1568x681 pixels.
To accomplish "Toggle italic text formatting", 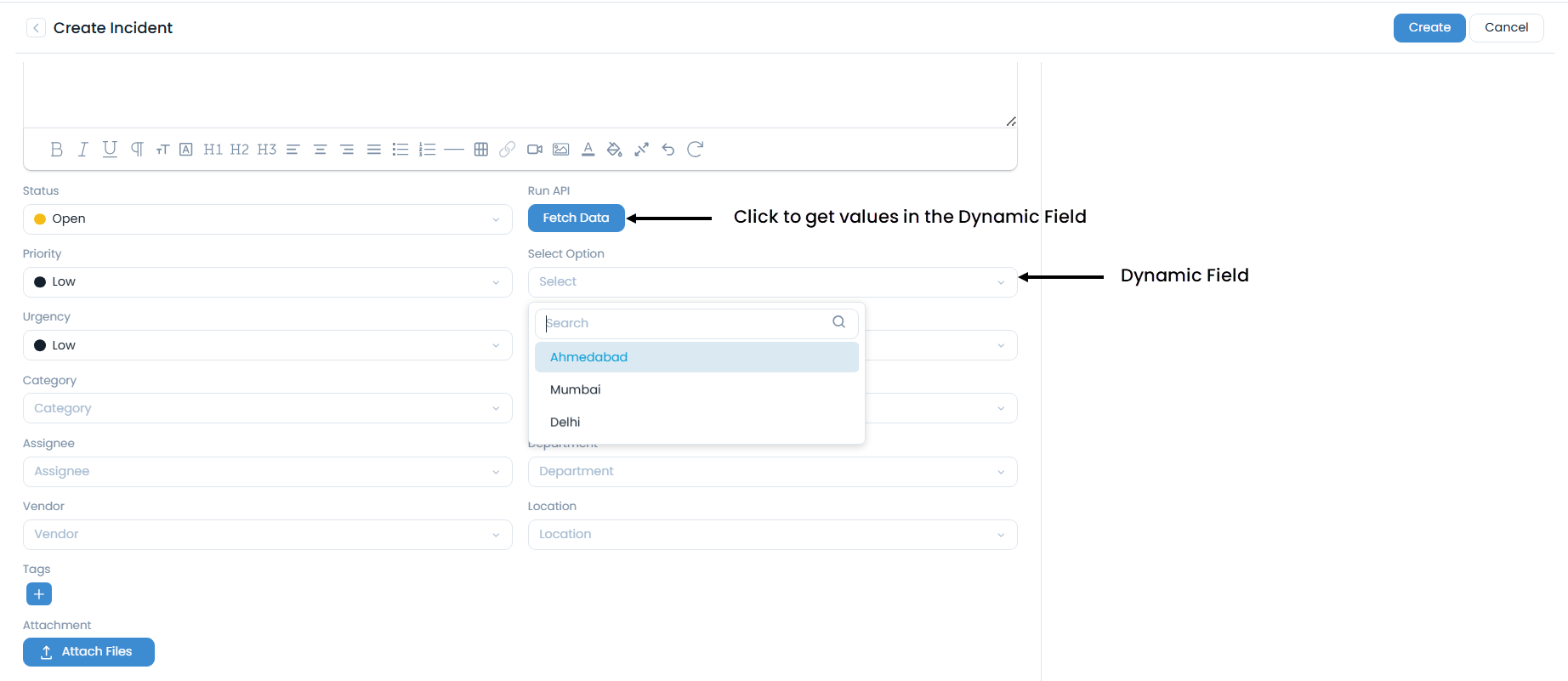I will [83, 150].
